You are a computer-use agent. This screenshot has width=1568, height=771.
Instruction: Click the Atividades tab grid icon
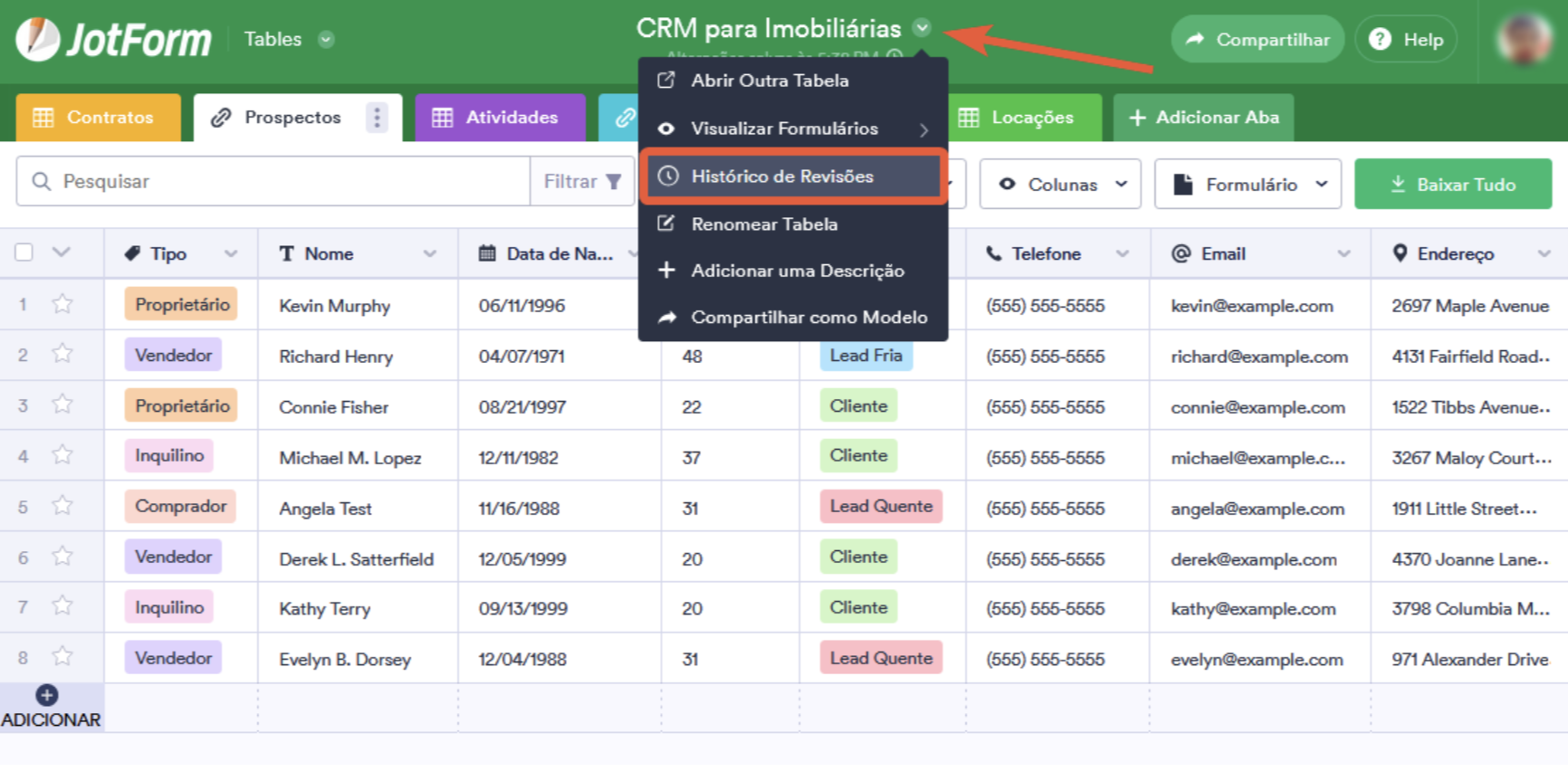point(442,118)
